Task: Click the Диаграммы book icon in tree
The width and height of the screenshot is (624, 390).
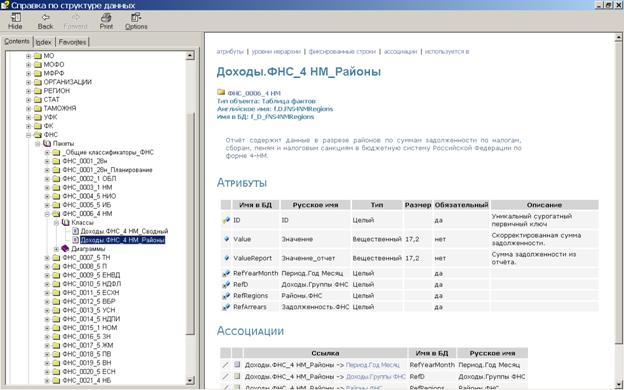Action: [65, 249]
